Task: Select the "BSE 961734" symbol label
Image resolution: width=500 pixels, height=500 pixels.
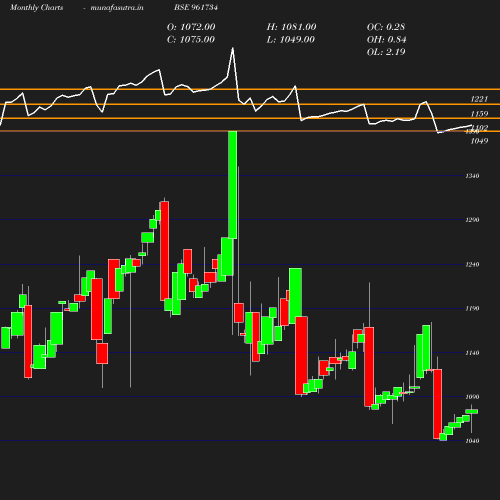Action: pyautogui.click(x=196, y=7)
